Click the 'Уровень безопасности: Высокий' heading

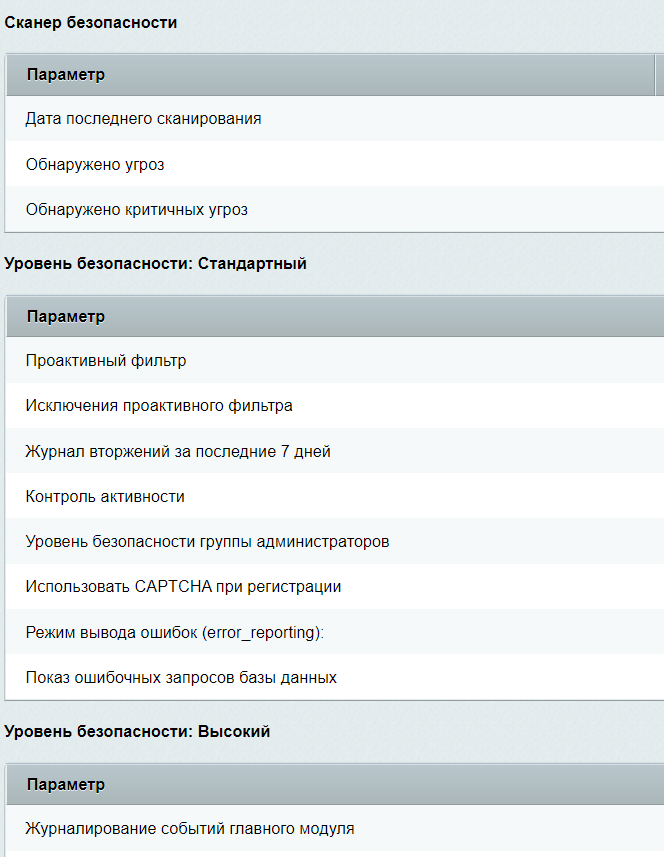pyautogui.click(x=137, y=731)
